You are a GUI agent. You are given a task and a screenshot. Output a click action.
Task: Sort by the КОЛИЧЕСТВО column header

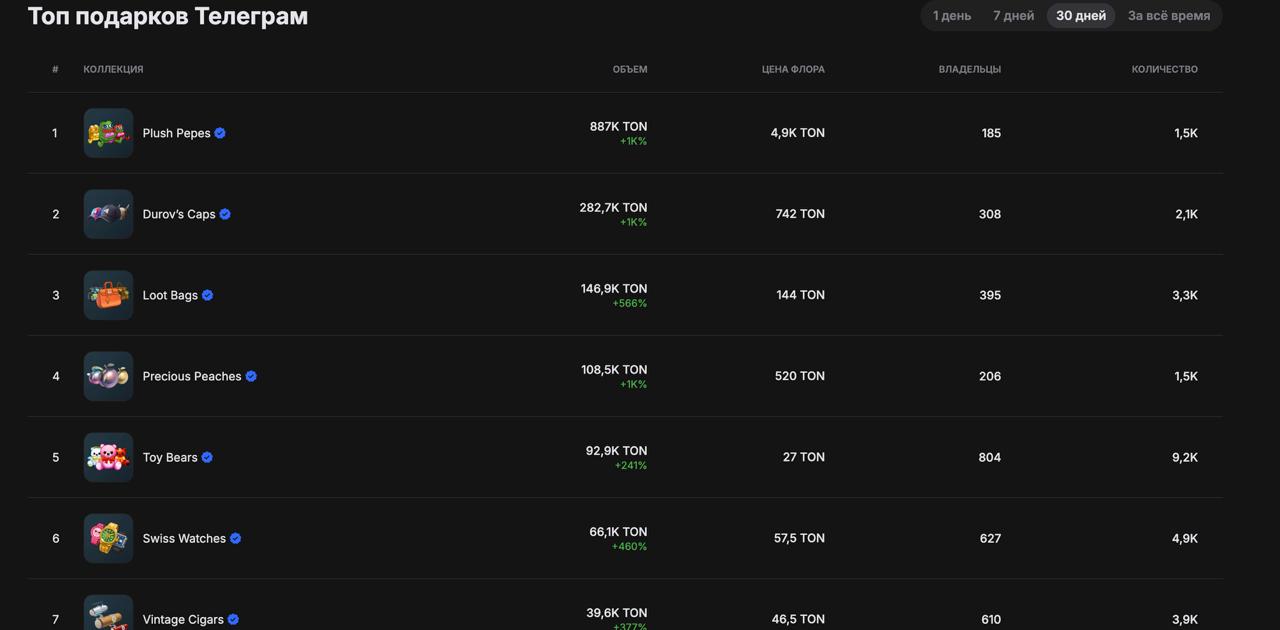pos(1165,69)
